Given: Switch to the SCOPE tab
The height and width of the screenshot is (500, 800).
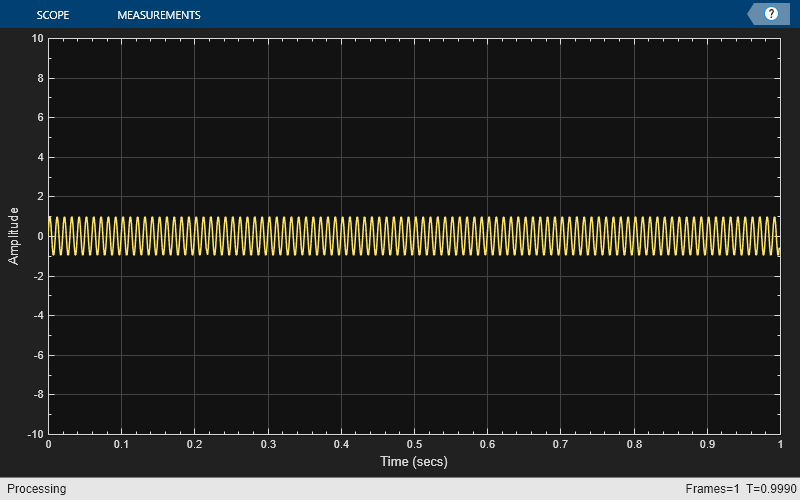Looking at the screenshot, I should click(53, 15).
